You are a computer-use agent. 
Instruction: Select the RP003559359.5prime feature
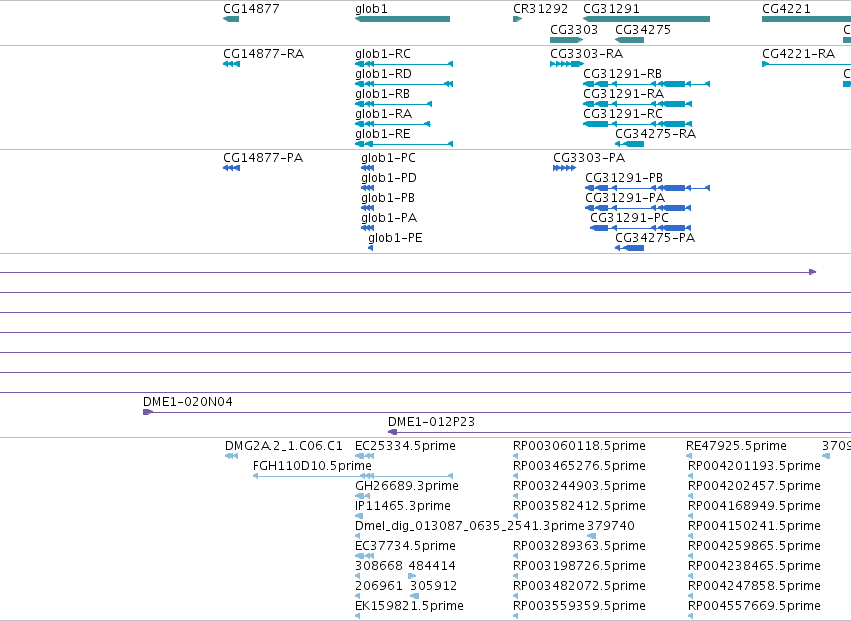pos(516,616)
